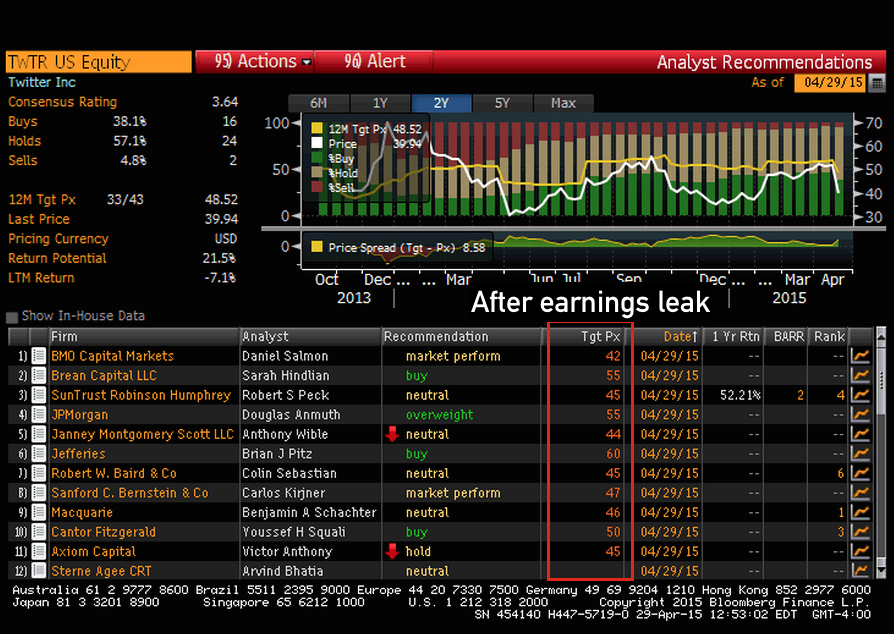Open report document icon for Macquarie row
Image resolution: width=894 pixels, height=634 pixels.
point(39,513)
